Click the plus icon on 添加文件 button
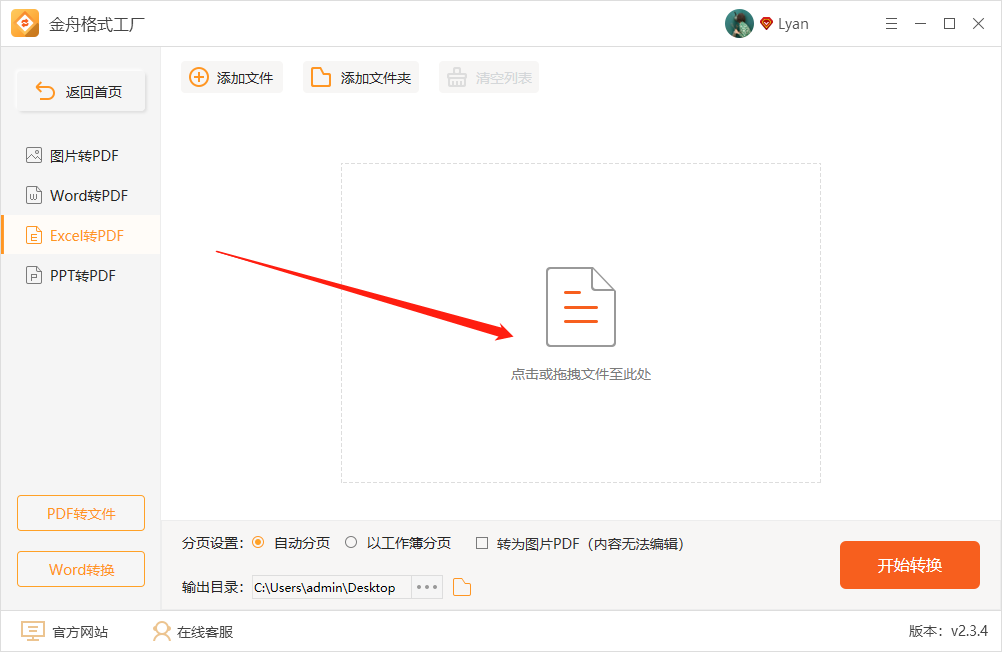This screenshot has width=1002, height=652. pyautogui.click(x=197, y=77)
